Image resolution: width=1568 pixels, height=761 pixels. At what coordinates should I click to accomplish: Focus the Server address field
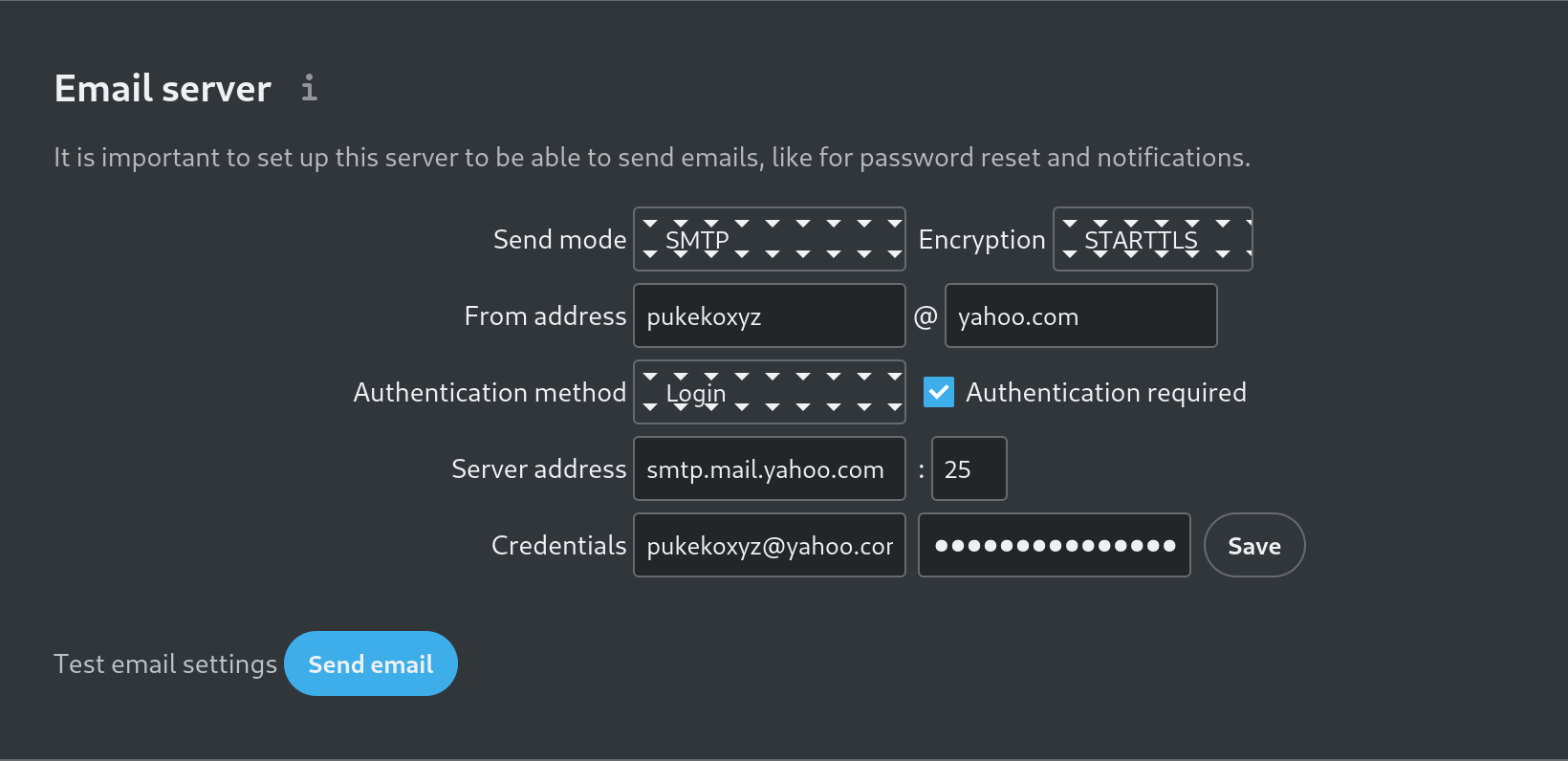769,468
